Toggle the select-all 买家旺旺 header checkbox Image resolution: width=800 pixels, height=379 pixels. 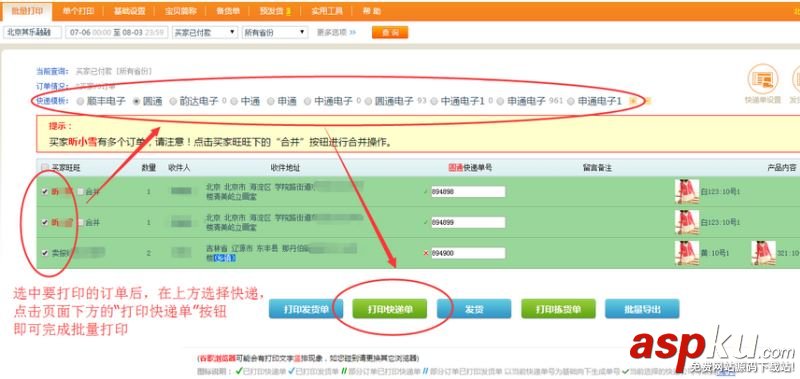[45, 167]
